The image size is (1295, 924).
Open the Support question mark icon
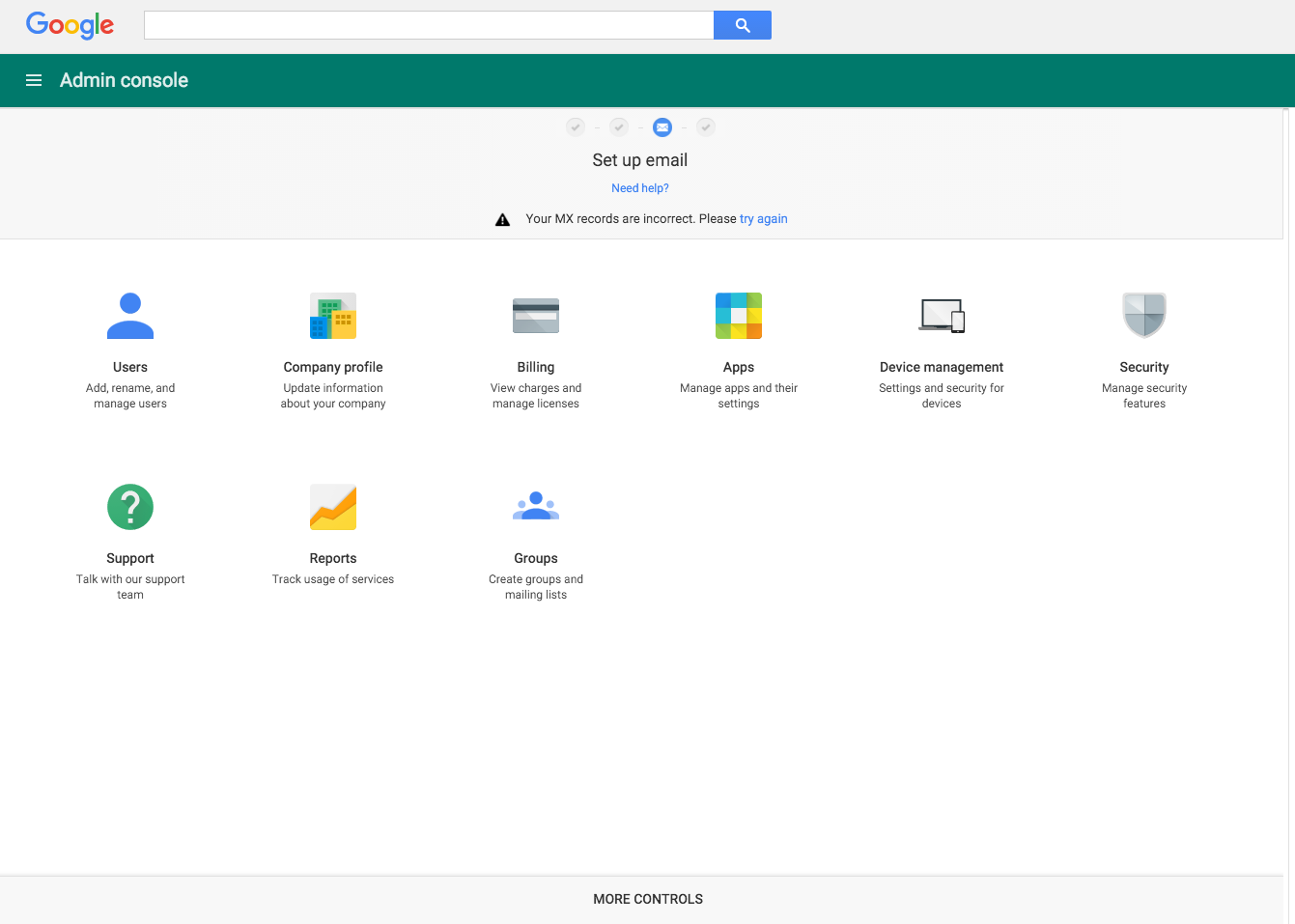point(130,507)
